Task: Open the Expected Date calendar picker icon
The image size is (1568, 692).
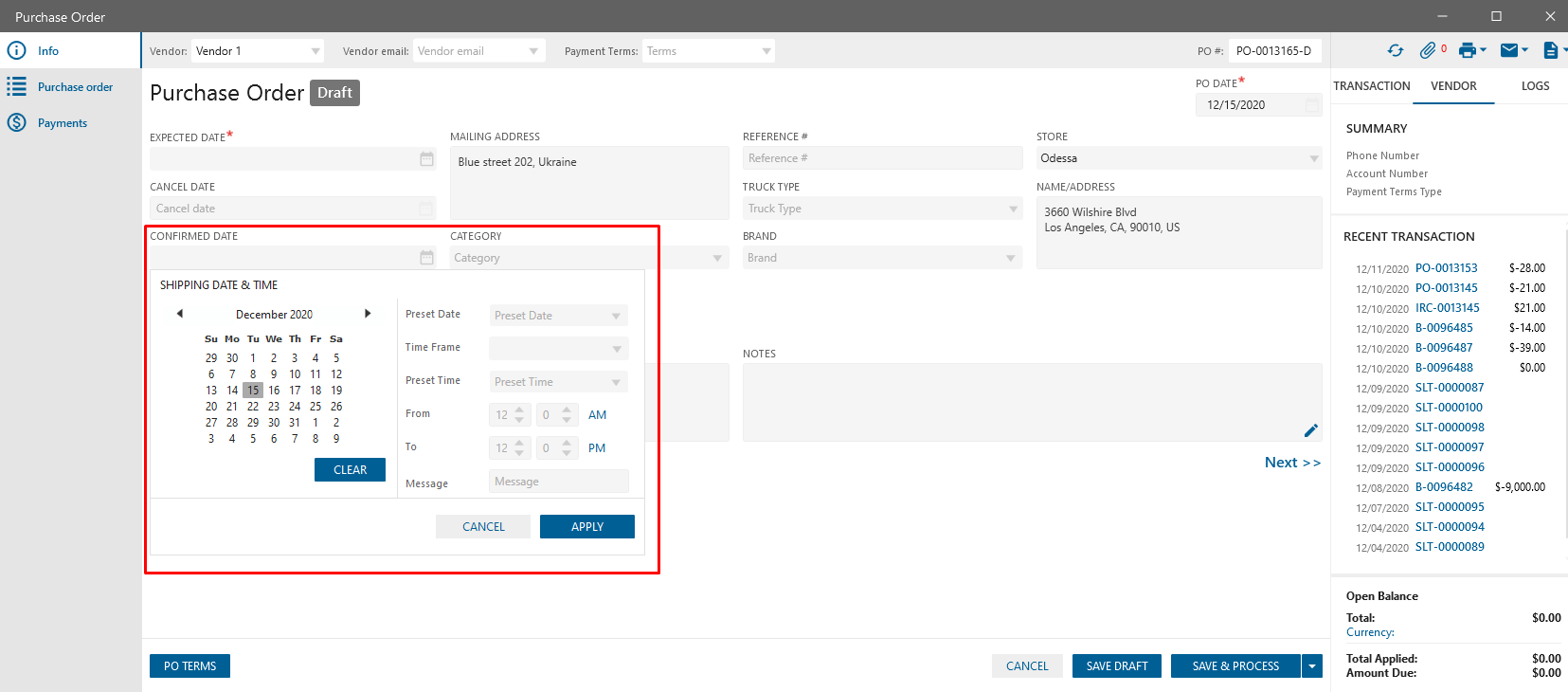Action: point(426,159)
